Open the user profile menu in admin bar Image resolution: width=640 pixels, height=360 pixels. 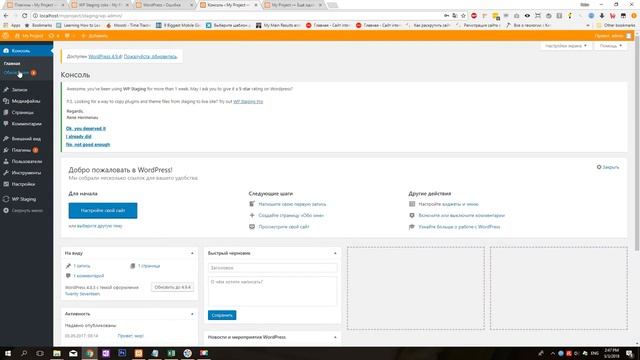pos(613,36)
